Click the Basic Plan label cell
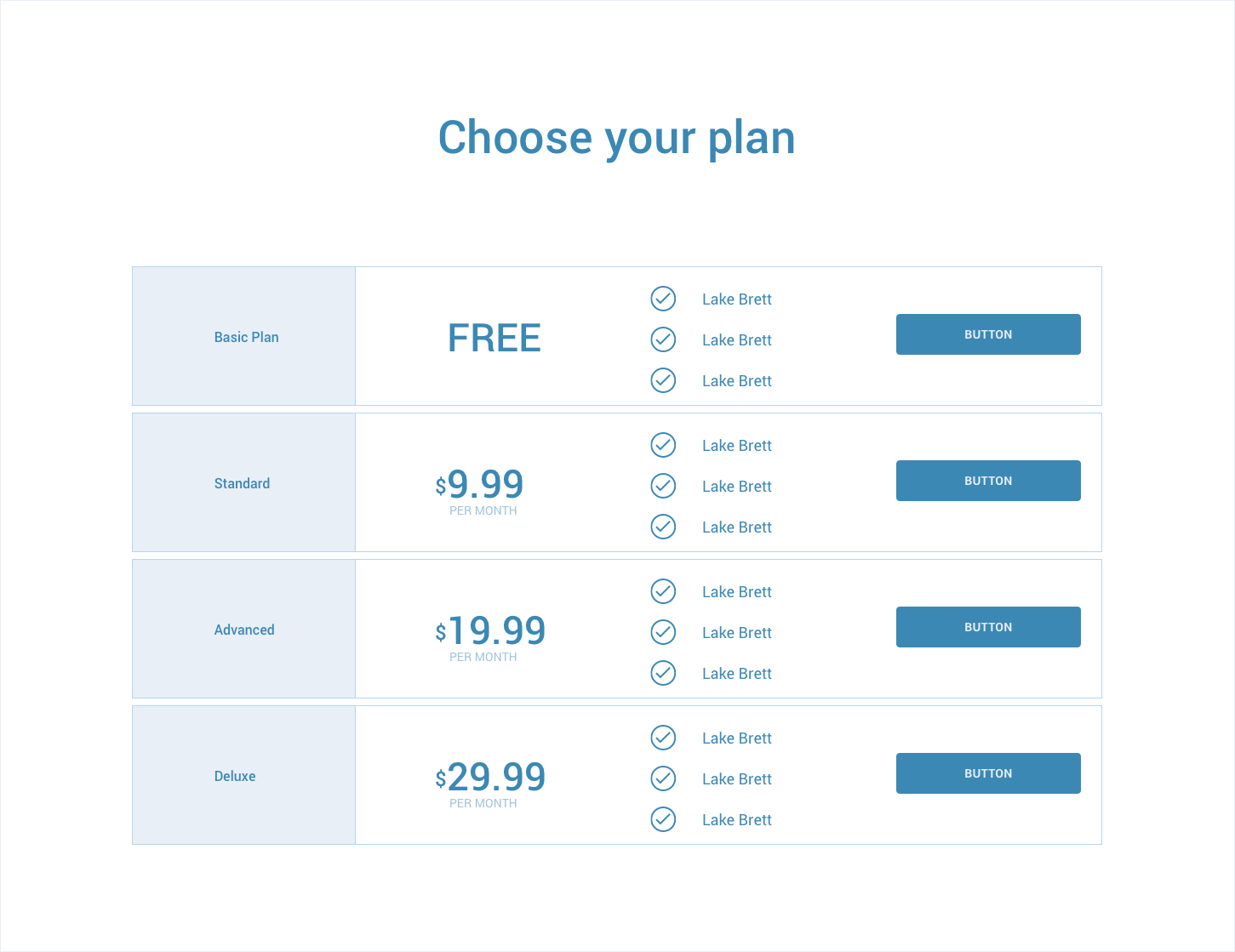Image resolution: width=1235 pixels, height=952 pixels. (244, 336)
